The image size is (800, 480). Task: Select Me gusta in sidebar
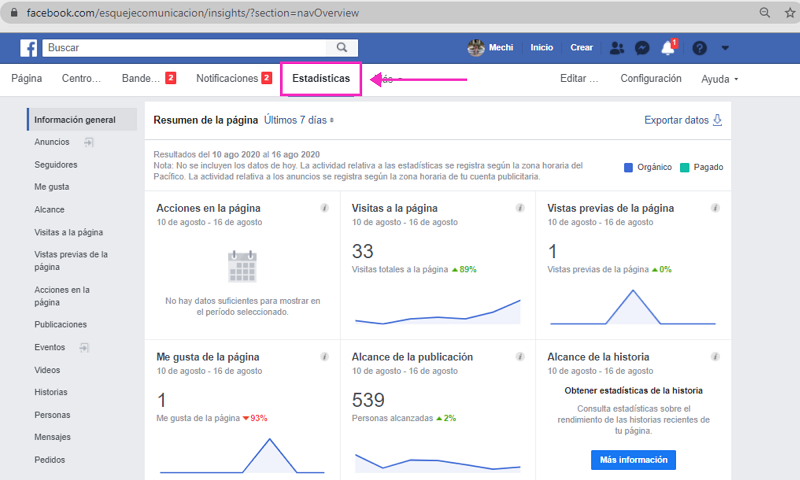(x=52, y=187)
